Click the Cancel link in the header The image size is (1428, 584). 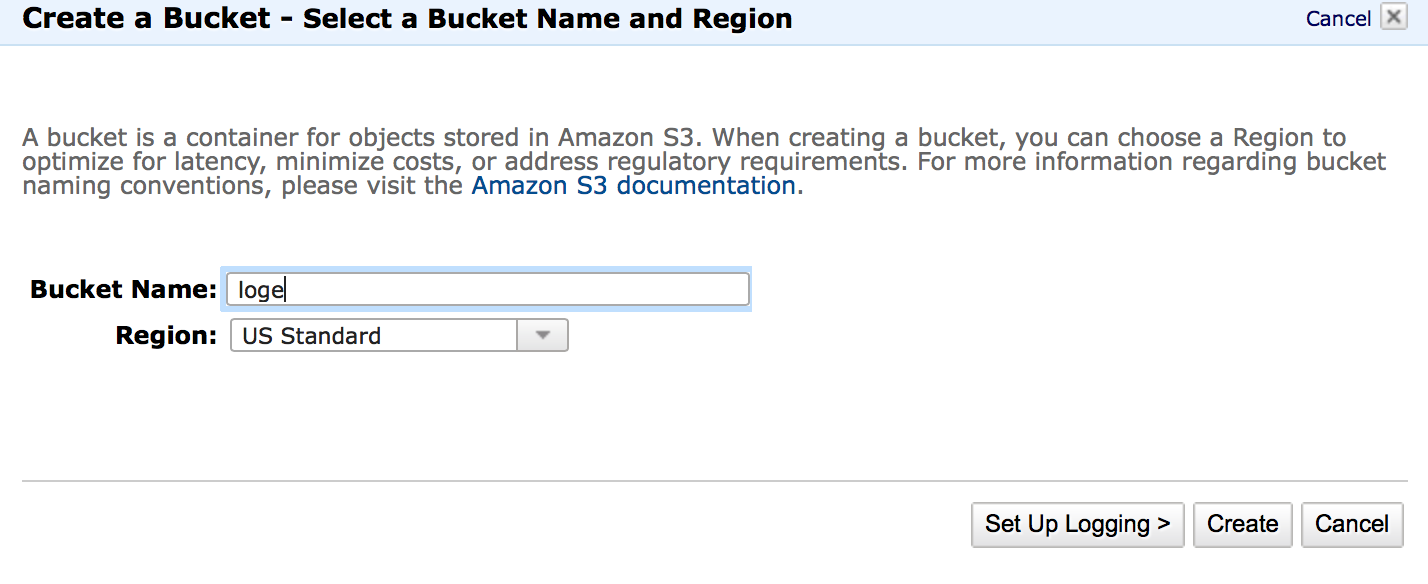coord(1338,19)
